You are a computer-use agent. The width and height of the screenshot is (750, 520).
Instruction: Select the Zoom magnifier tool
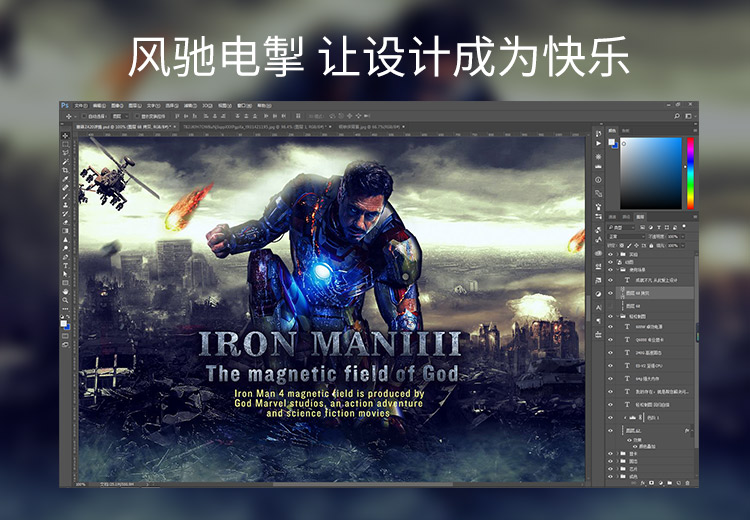pos(66,300)
